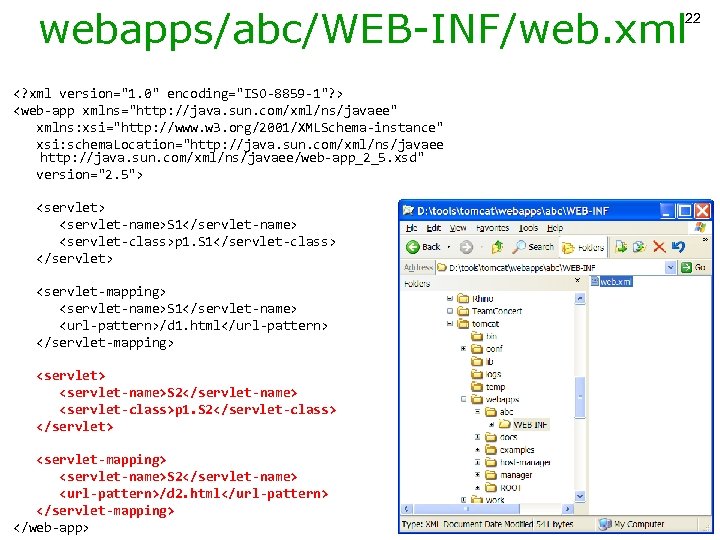
Task: Expand the examples tree node
Action: click(478, 450)
